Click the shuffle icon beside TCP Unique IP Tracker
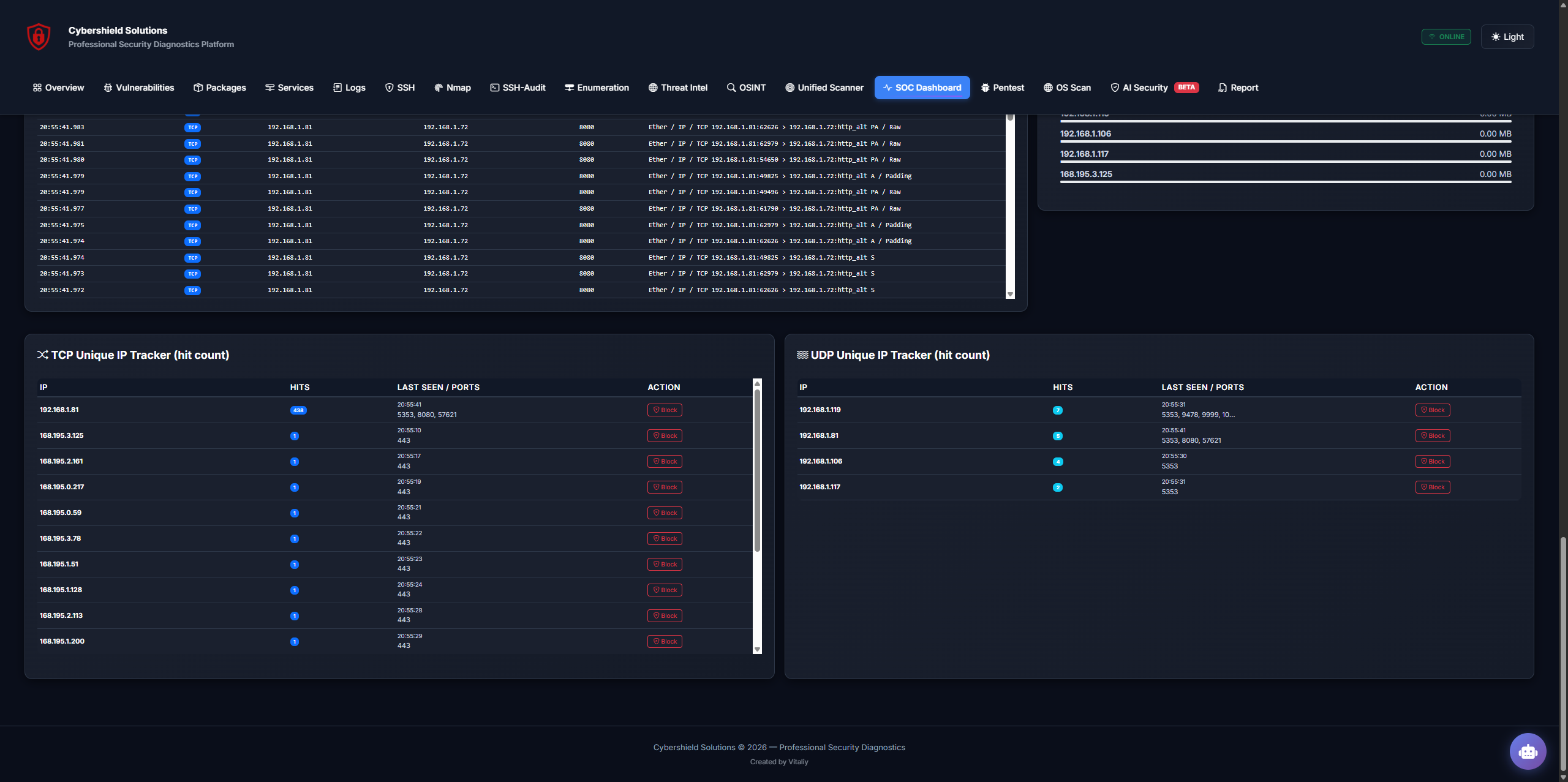Image resolution: width=1568 pixels, height=782 pixels. pos(43,355)
